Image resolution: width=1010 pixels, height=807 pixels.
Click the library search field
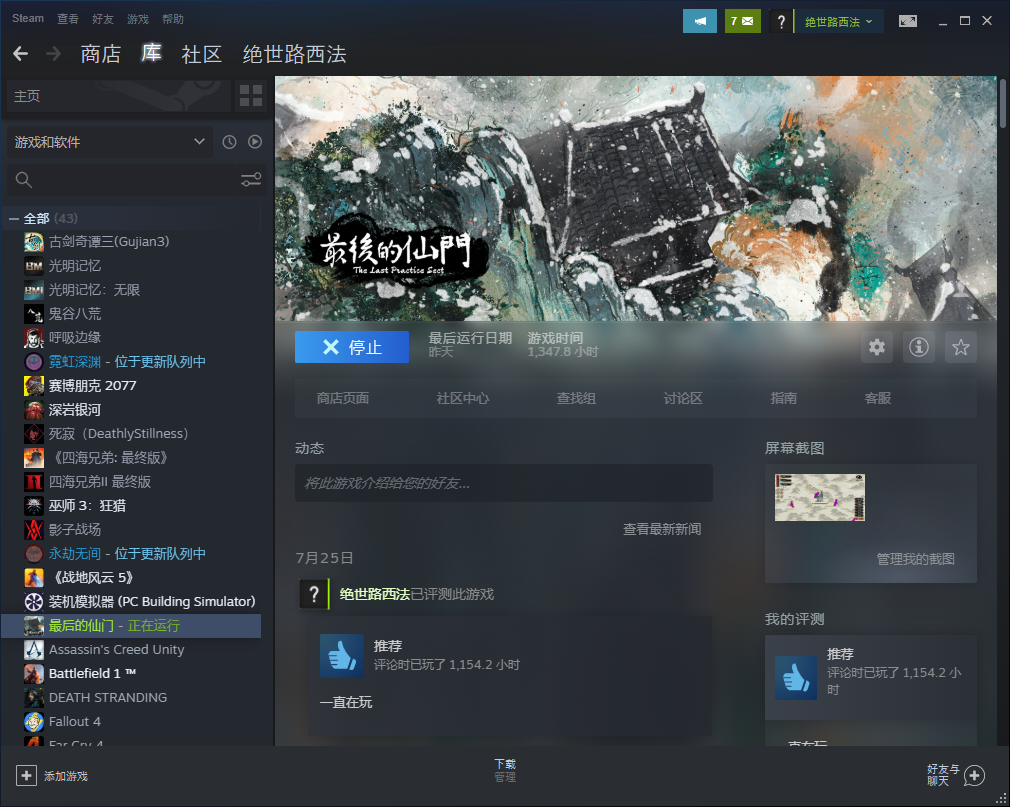tap(135, 180)
